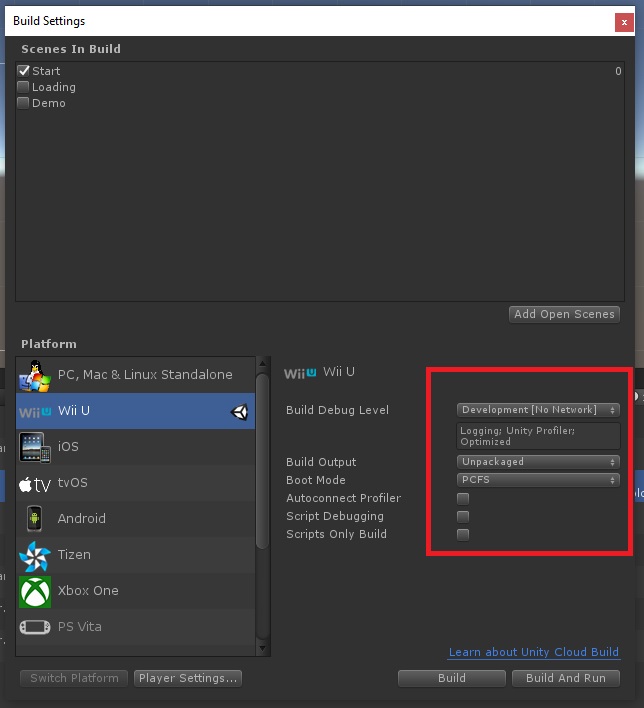
Task: Select the Xbox One platform label
Action: (x=88, y=591)
